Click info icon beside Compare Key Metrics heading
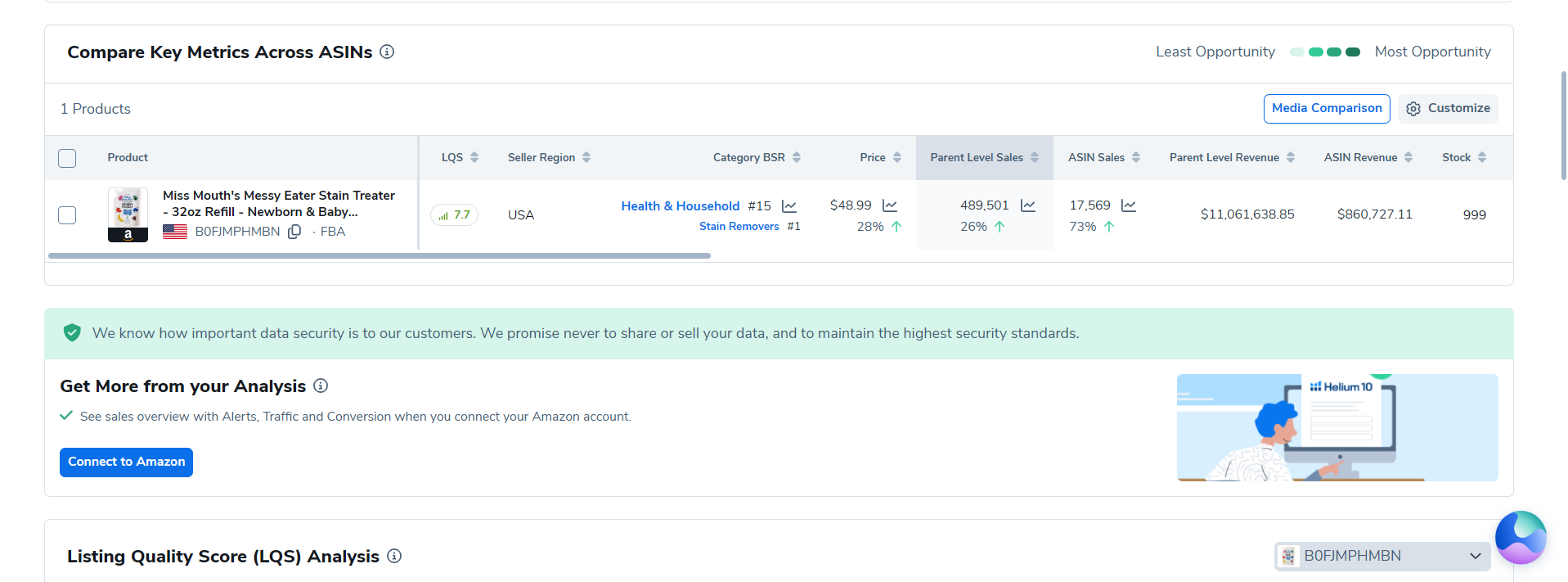Screen dimensions: 1568x582 387,52
